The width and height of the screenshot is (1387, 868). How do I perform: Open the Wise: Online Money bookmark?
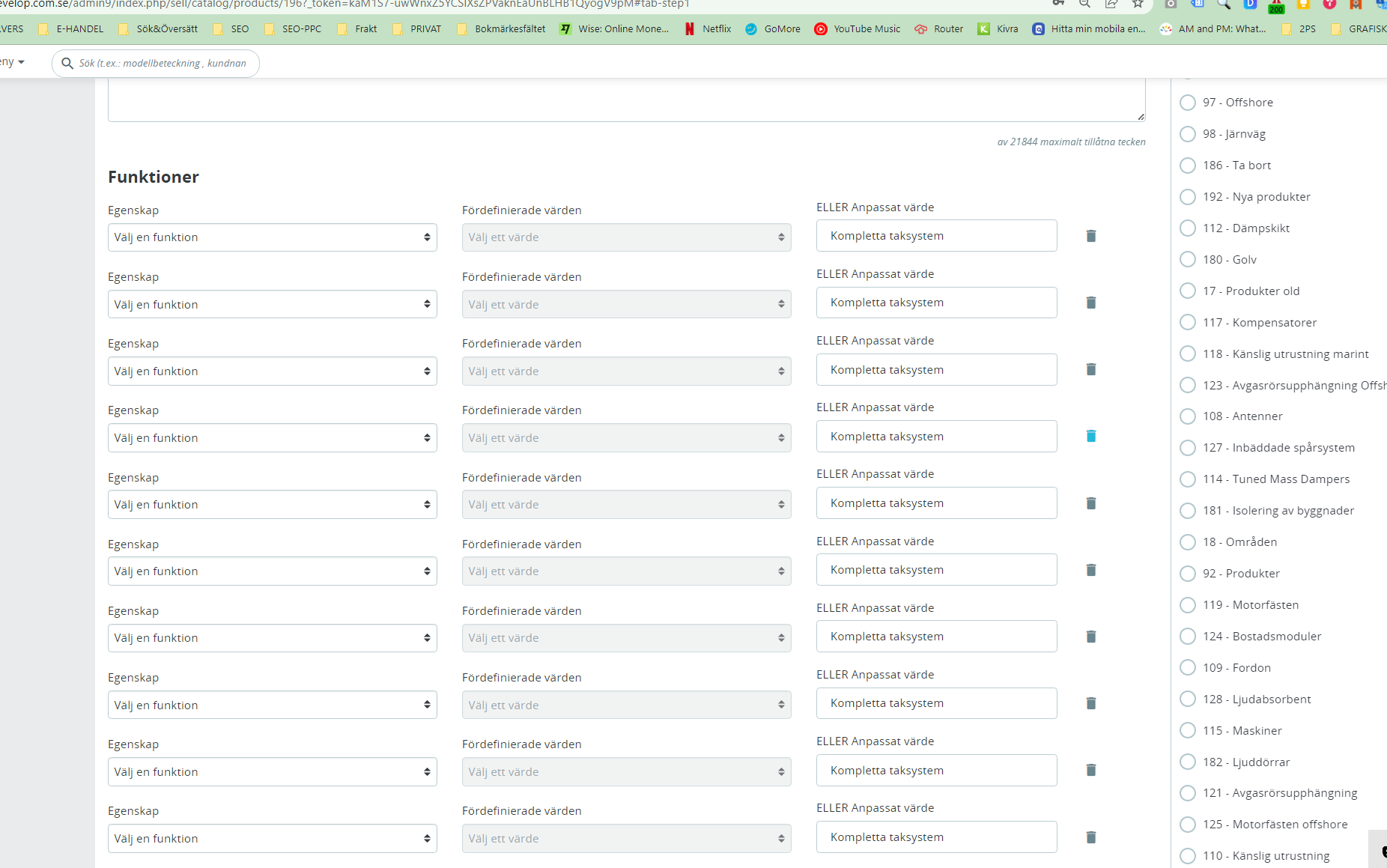pyautogui.click(x=615, y=29)
